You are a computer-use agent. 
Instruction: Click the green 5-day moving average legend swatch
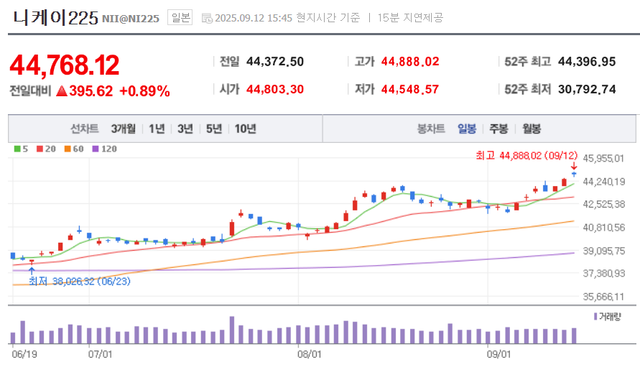tap(17, 149)
